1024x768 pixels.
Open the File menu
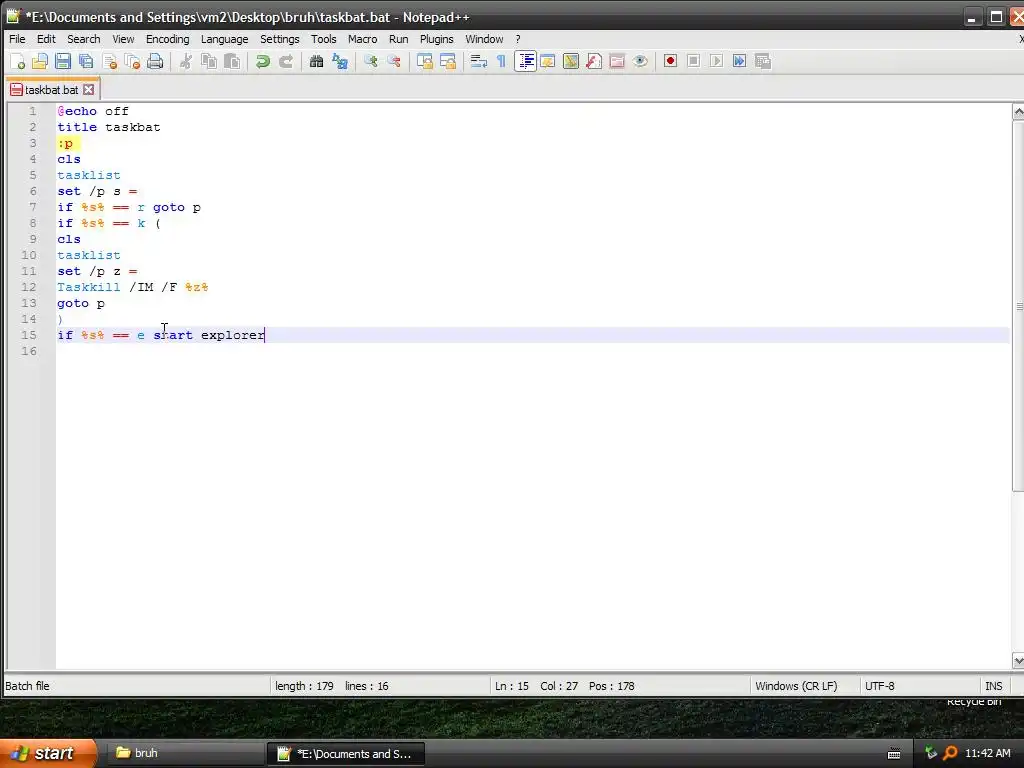tap(17, 39)
